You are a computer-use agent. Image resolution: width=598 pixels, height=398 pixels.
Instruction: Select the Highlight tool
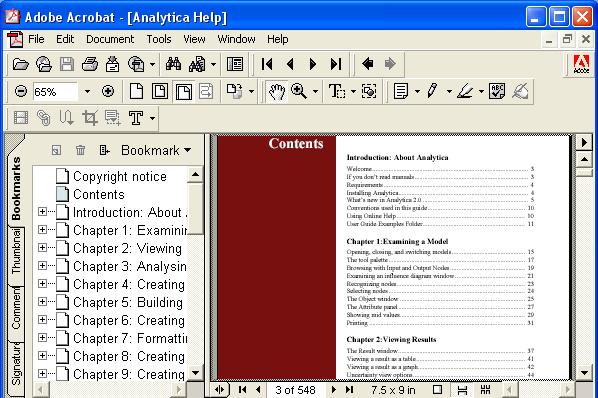(465, 91)
